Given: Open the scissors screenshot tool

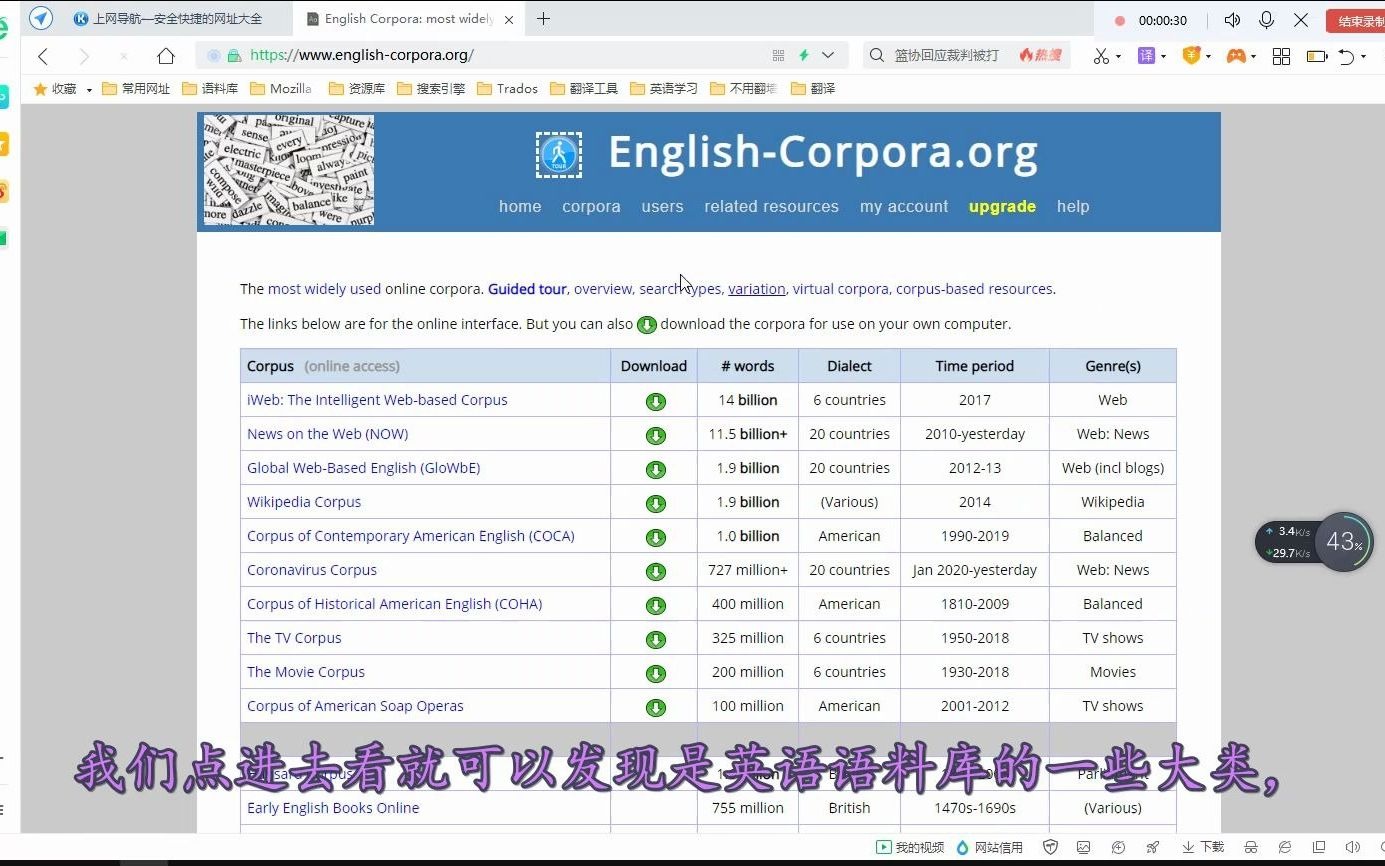Looking at the screenshot, I should click(x=1101, y=56).
